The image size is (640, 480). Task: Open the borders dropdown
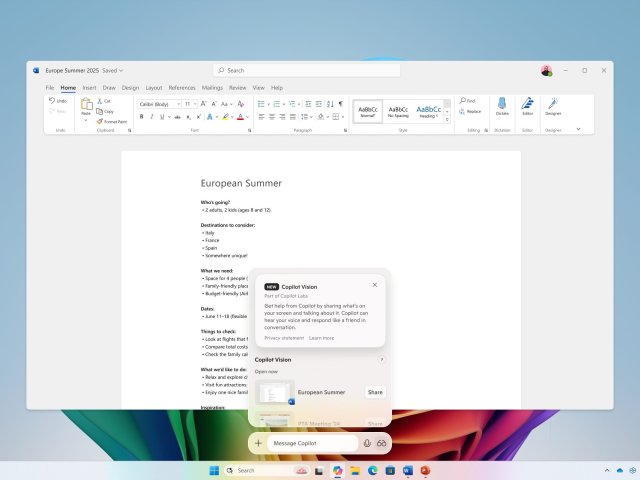pos(343,117)
